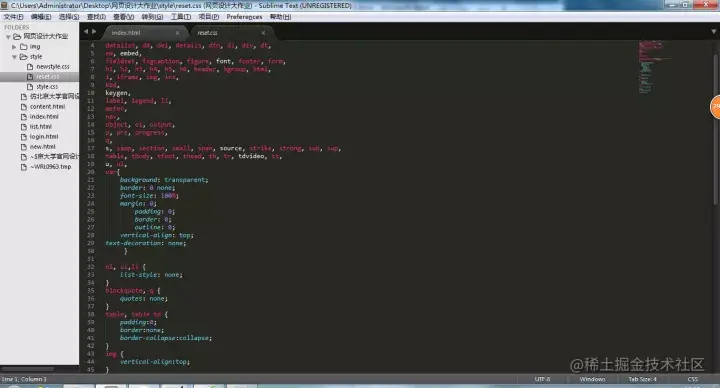Close the index.html tab

click(177, 33)
